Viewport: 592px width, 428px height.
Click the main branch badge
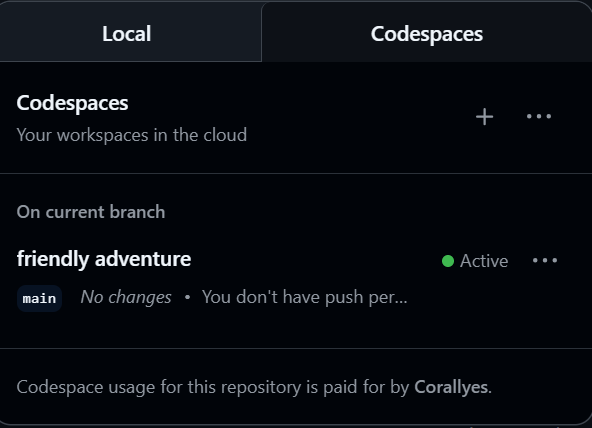(x=39, y=299)
